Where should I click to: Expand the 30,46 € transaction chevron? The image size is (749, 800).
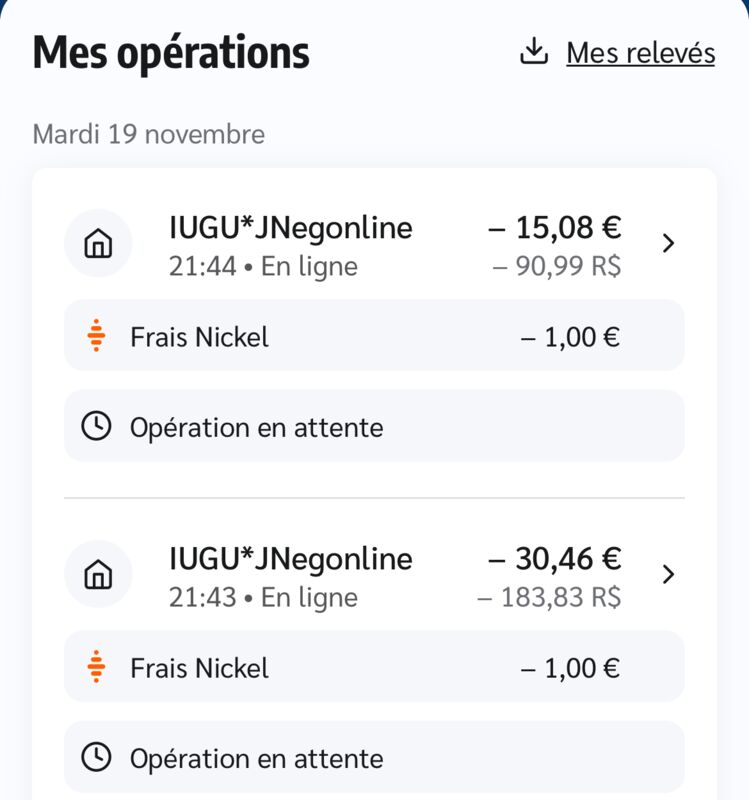(668, 574)
